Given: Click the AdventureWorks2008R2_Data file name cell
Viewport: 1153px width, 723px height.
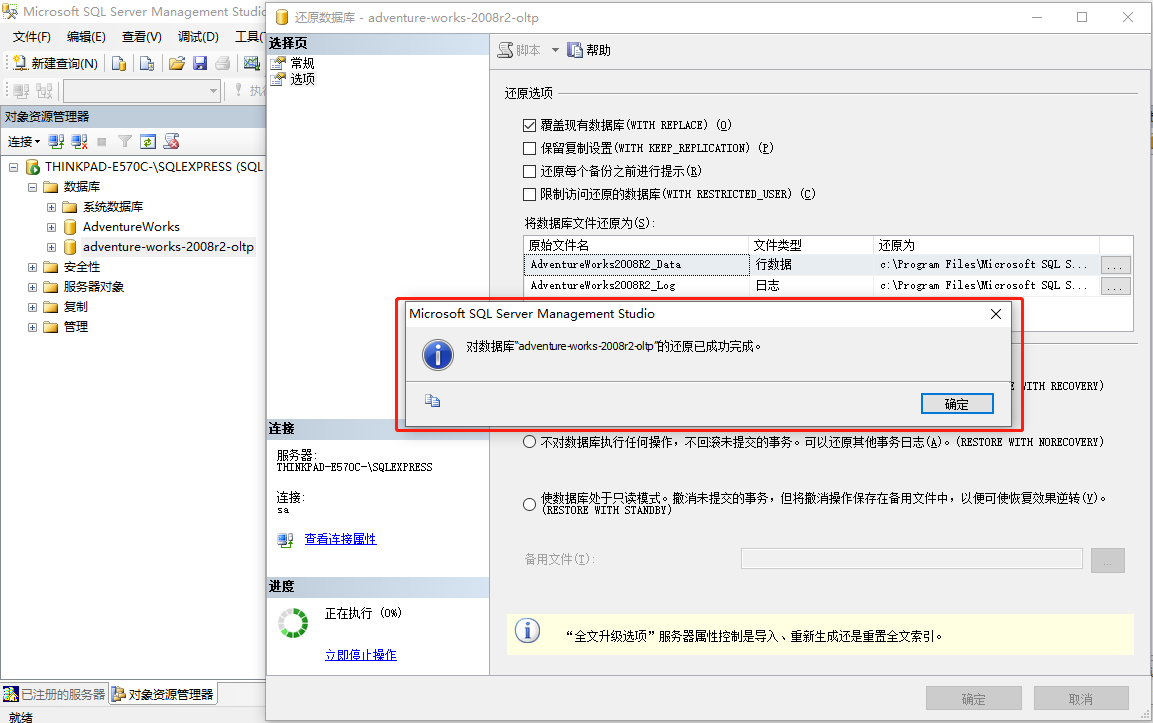Looking at the screenshot, I should [x=637, y=264].
